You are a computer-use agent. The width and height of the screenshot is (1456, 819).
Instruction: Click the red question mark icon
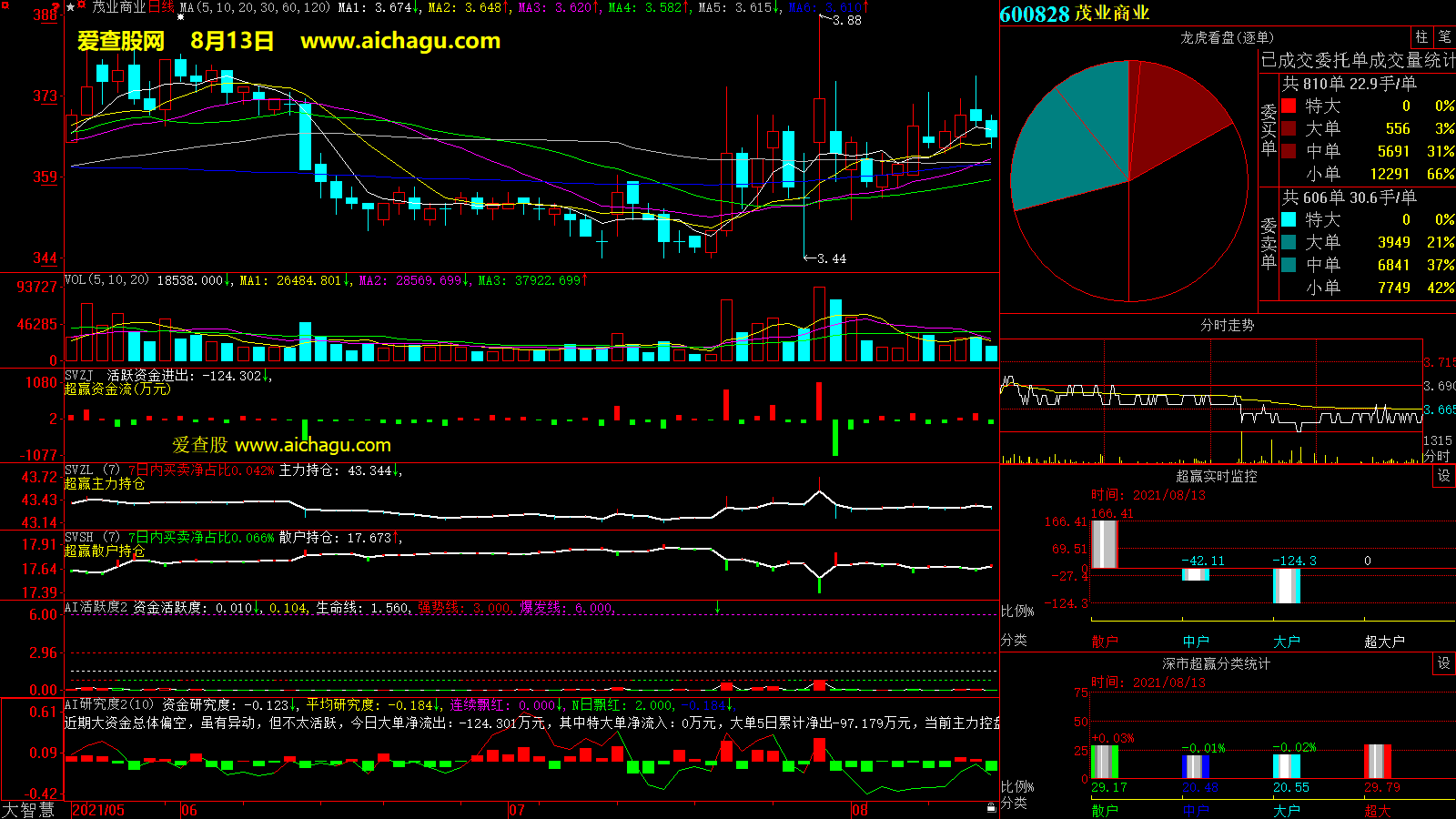pos(56,8)
